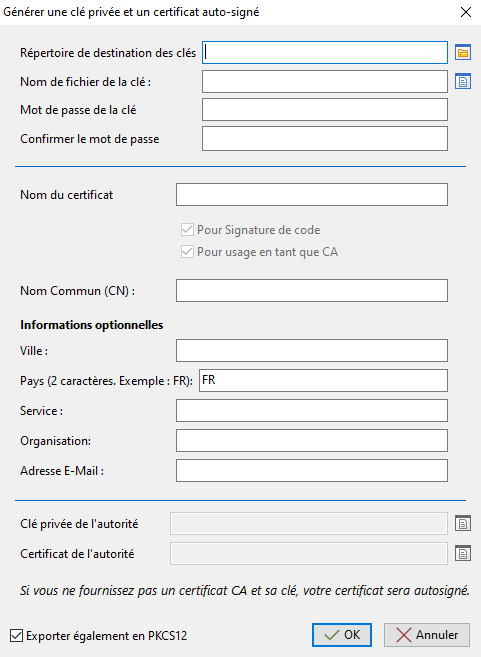Screen dimensions: 481x657
Task: Select the 'Ville' text field
Action: tap(312, 350)
